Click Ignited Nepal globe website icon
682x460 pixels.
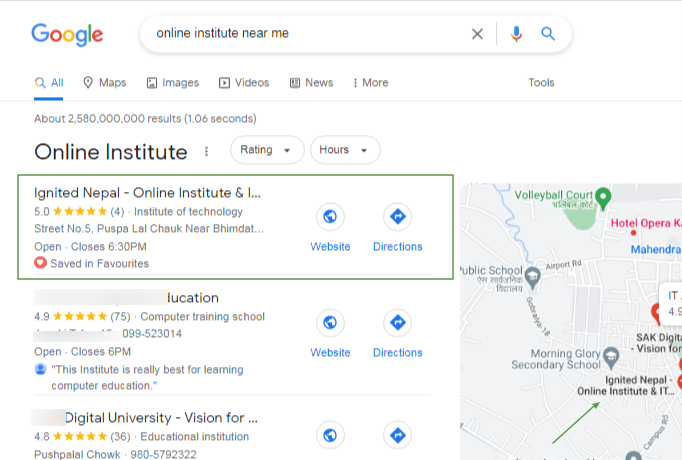(330, 216)
